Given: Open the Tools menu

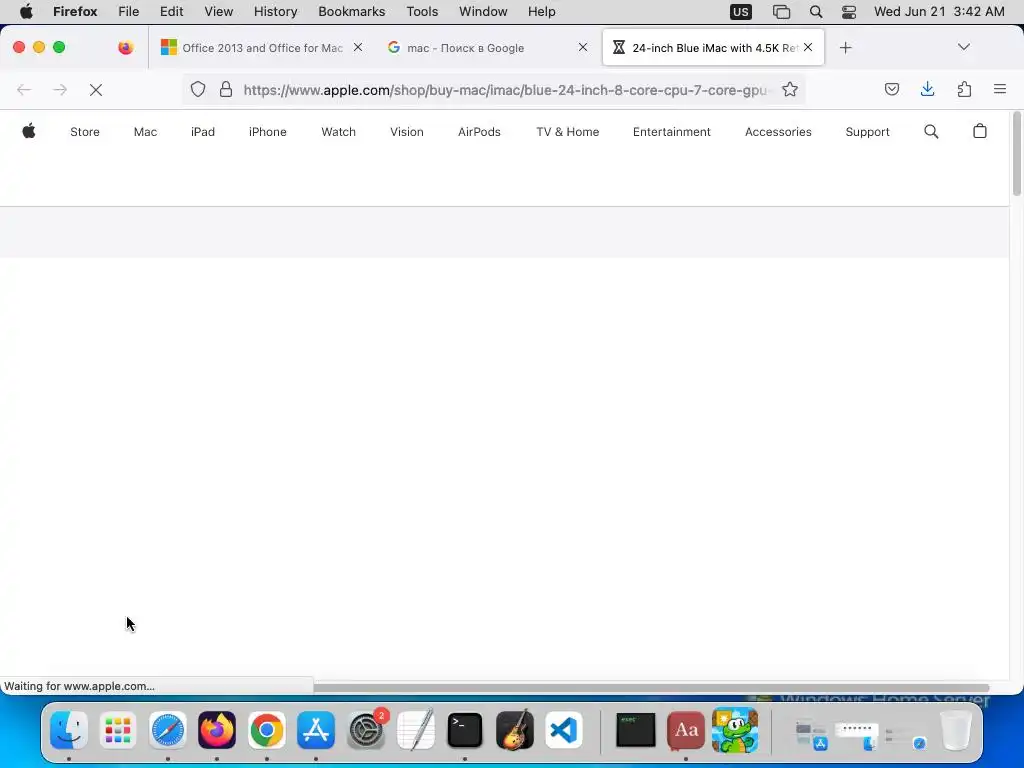Looking at the screenshot, I should pos(422,12).
